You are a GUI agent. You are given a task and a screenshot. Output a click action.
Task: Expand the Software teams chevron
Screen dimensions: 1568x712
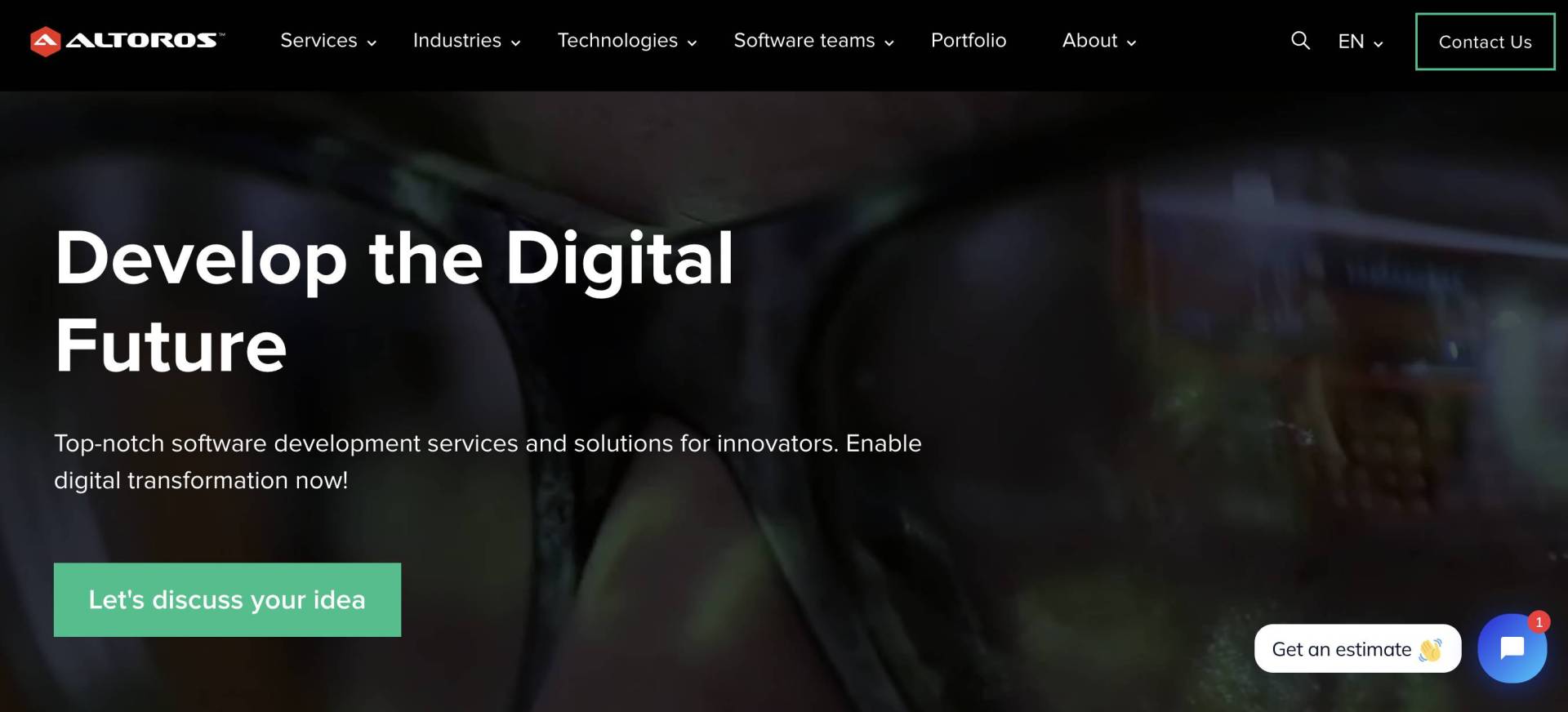pyautogui.click(x=889, y=43)
